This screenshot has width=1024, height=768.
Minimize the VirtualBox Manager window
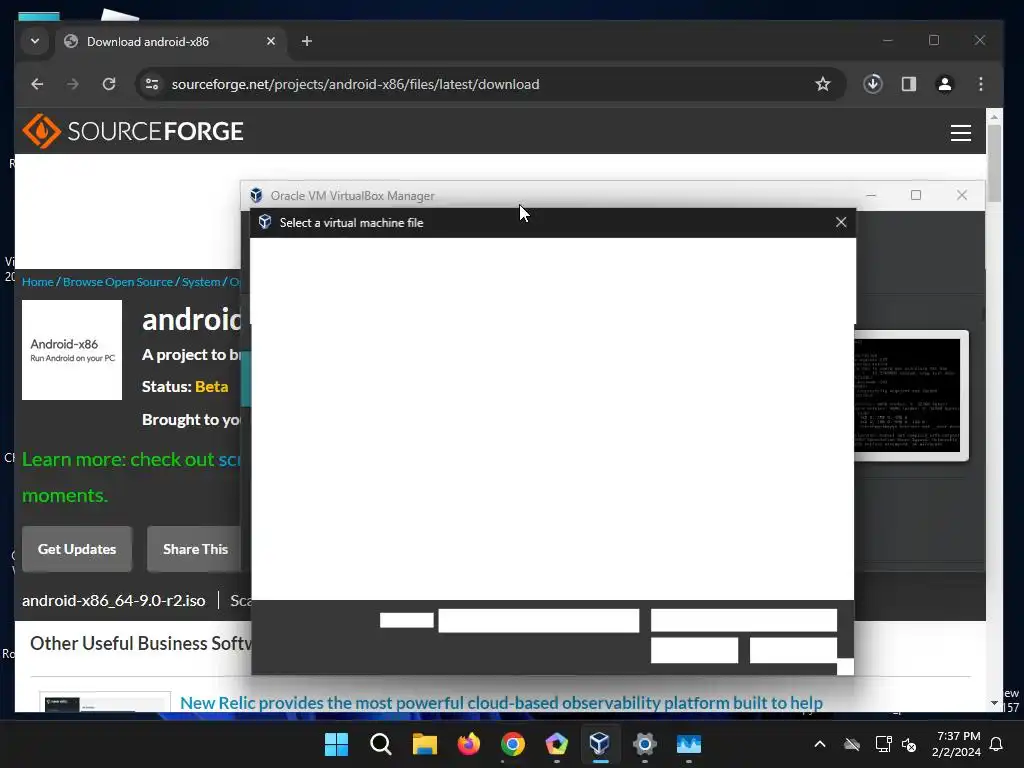click(x=871, y=195)
